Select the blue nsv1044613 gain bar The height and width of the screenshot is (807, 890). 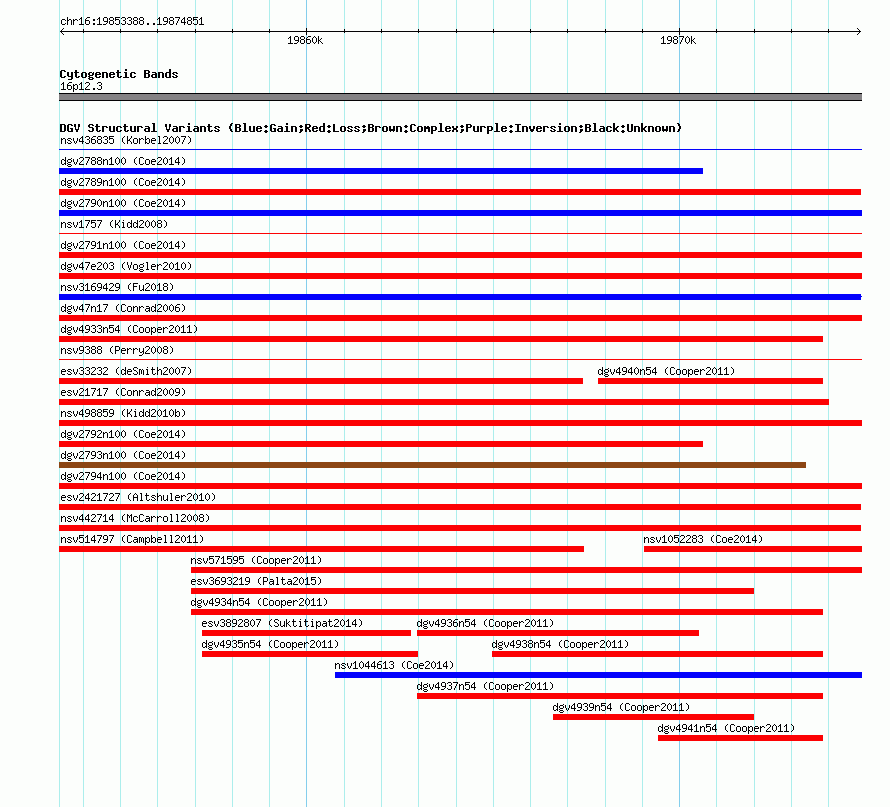[x=598, y=675]
